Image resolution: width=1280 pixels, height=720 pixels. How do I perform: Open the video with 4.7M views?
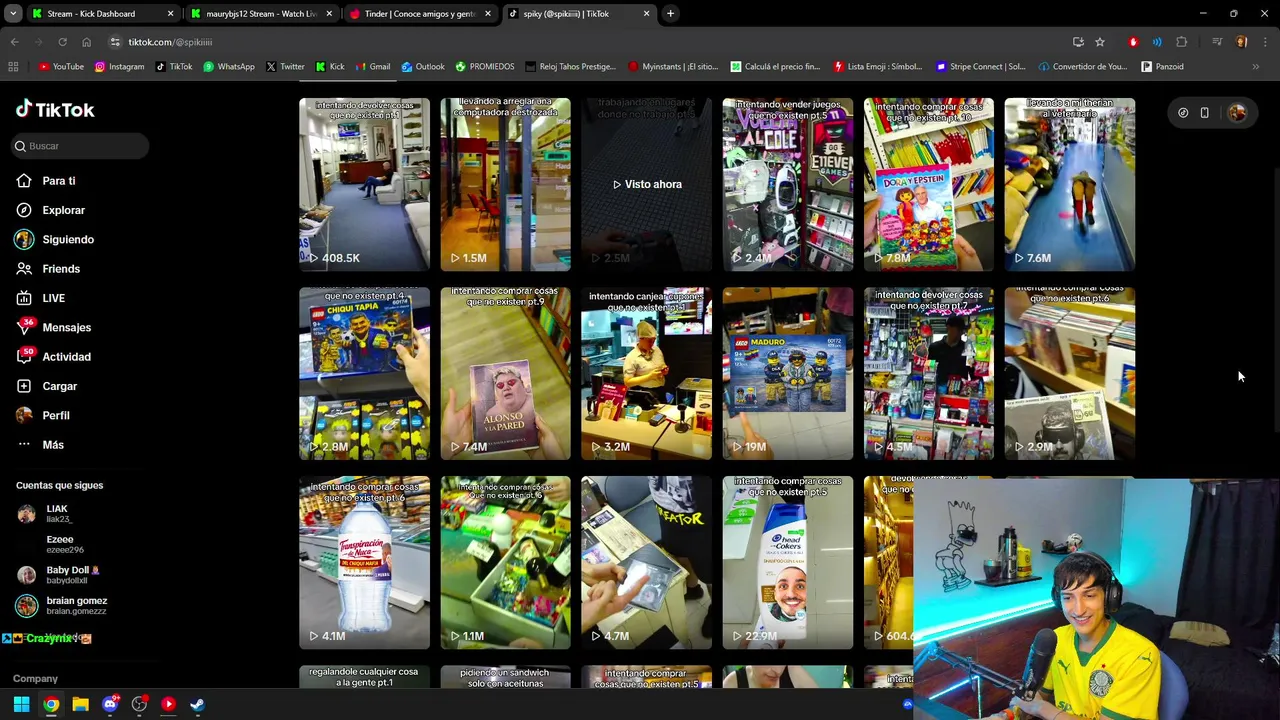(x=646, y=563)
